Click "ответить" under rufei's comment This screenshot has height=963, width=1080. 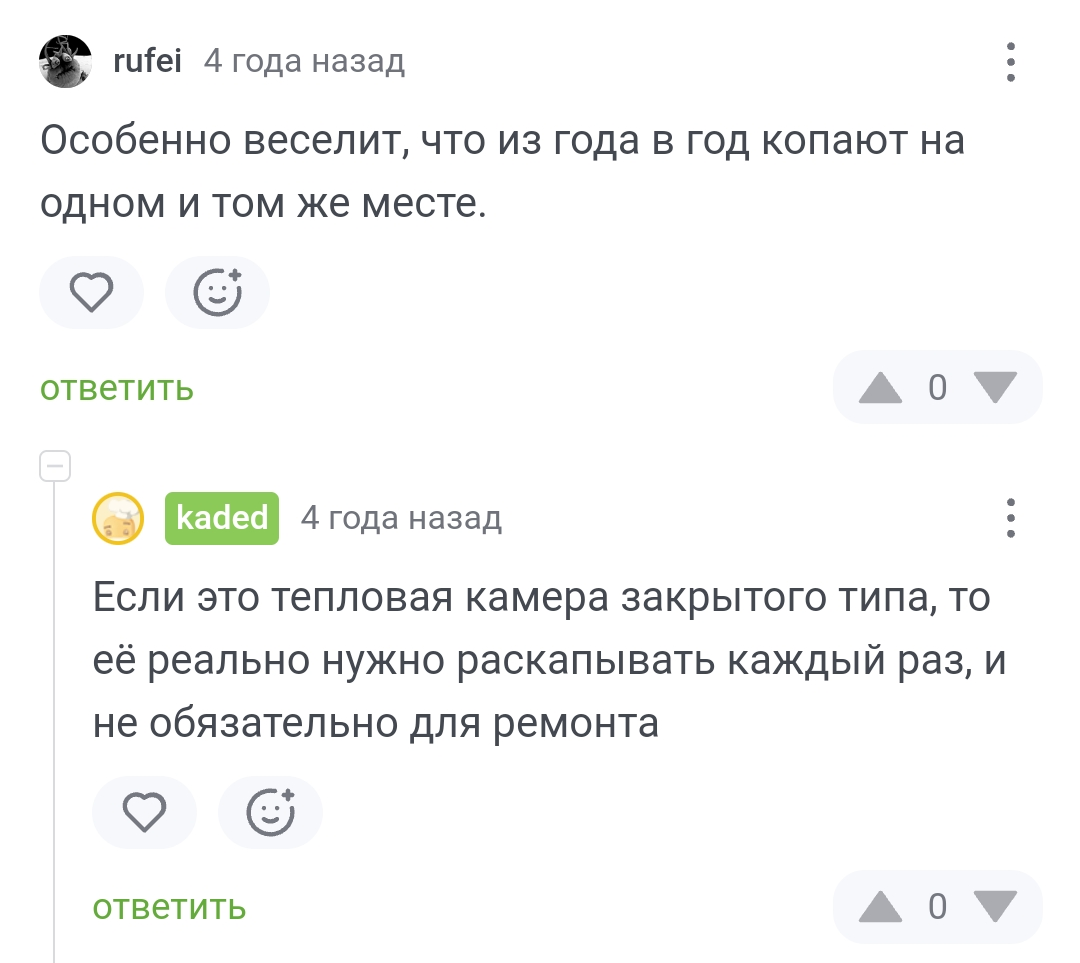117,388
